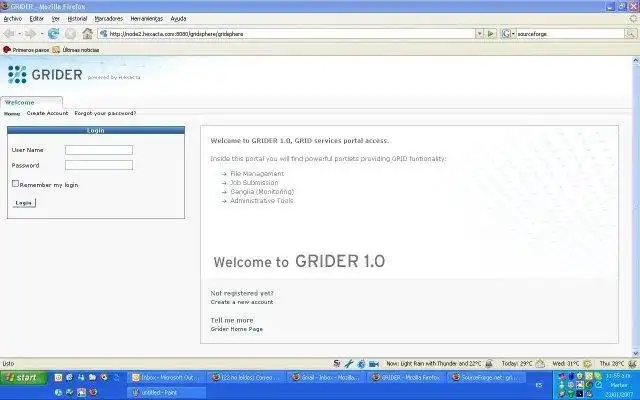Click the taskbar clock
The width and height of the screenshot is (640, 400).
tap(620, 385)
